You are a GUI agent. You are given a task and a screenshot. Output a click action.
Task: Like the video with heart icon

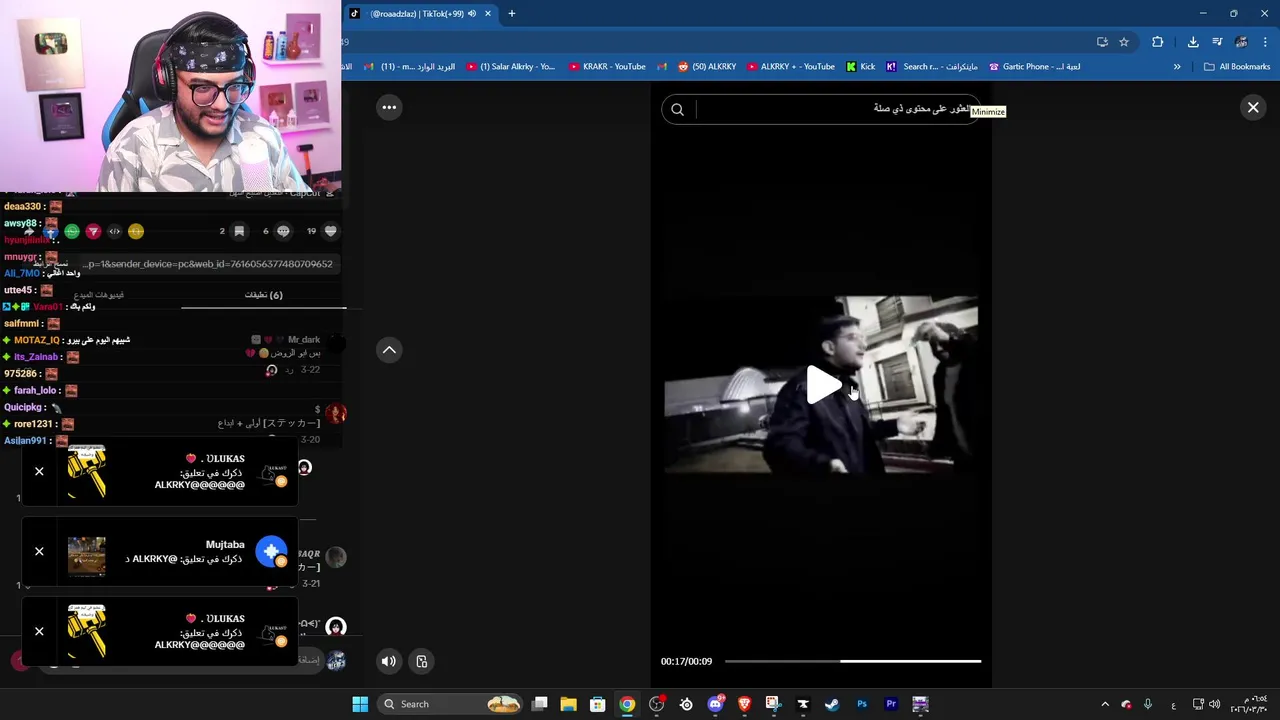[x=331, y=231]
